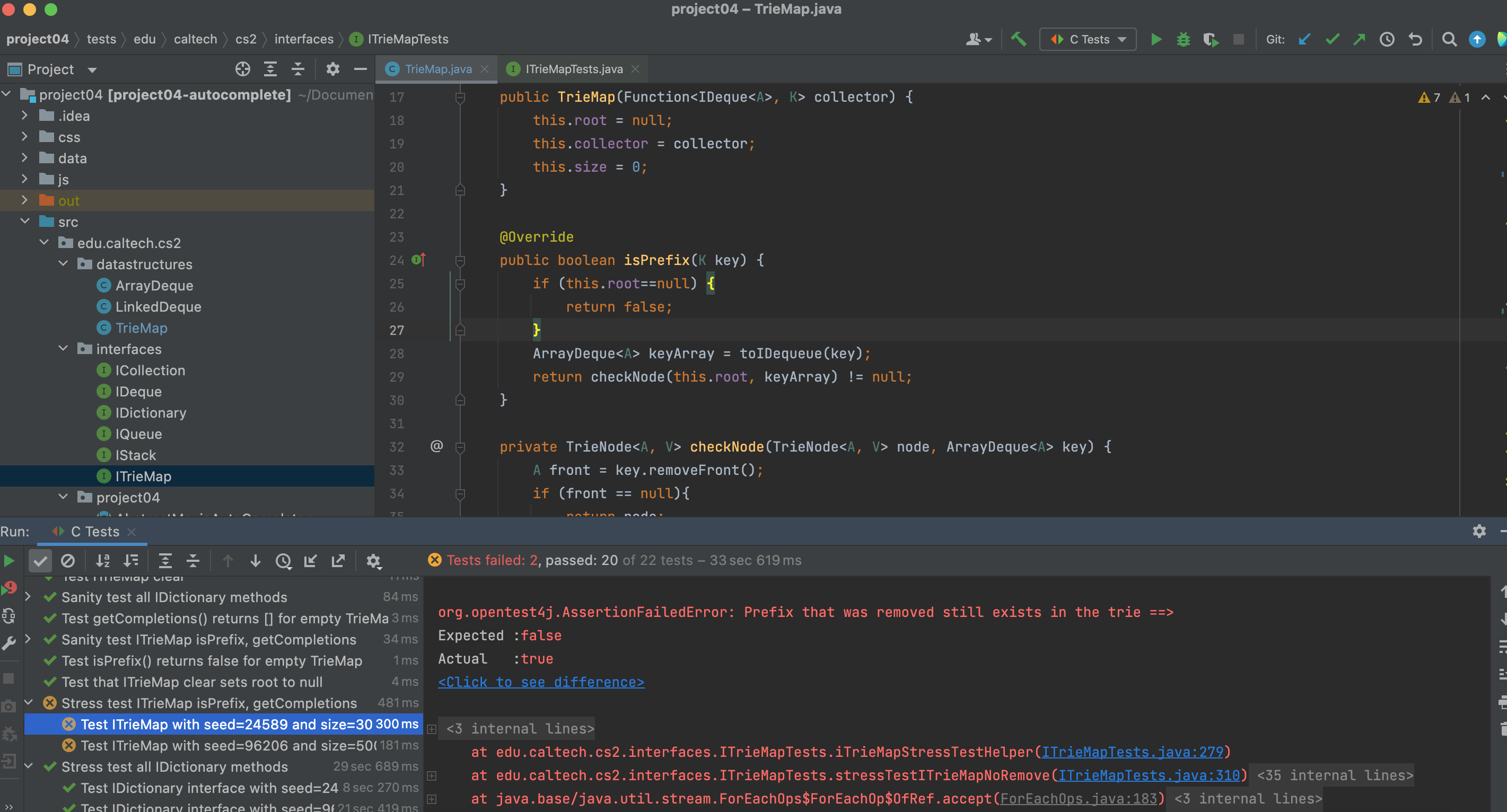Toggle the alphabetical sort for test results
Image resolution: width=1507 pixels, height=812 pixels.
103,561
